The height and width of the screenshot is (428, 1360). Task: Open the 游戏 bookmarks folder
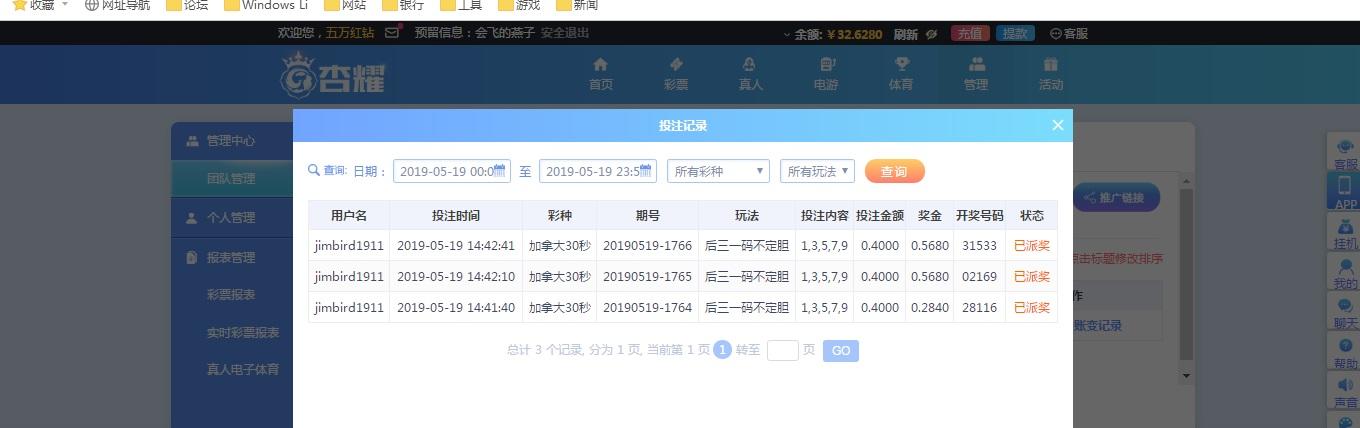(x=518, y=5)
